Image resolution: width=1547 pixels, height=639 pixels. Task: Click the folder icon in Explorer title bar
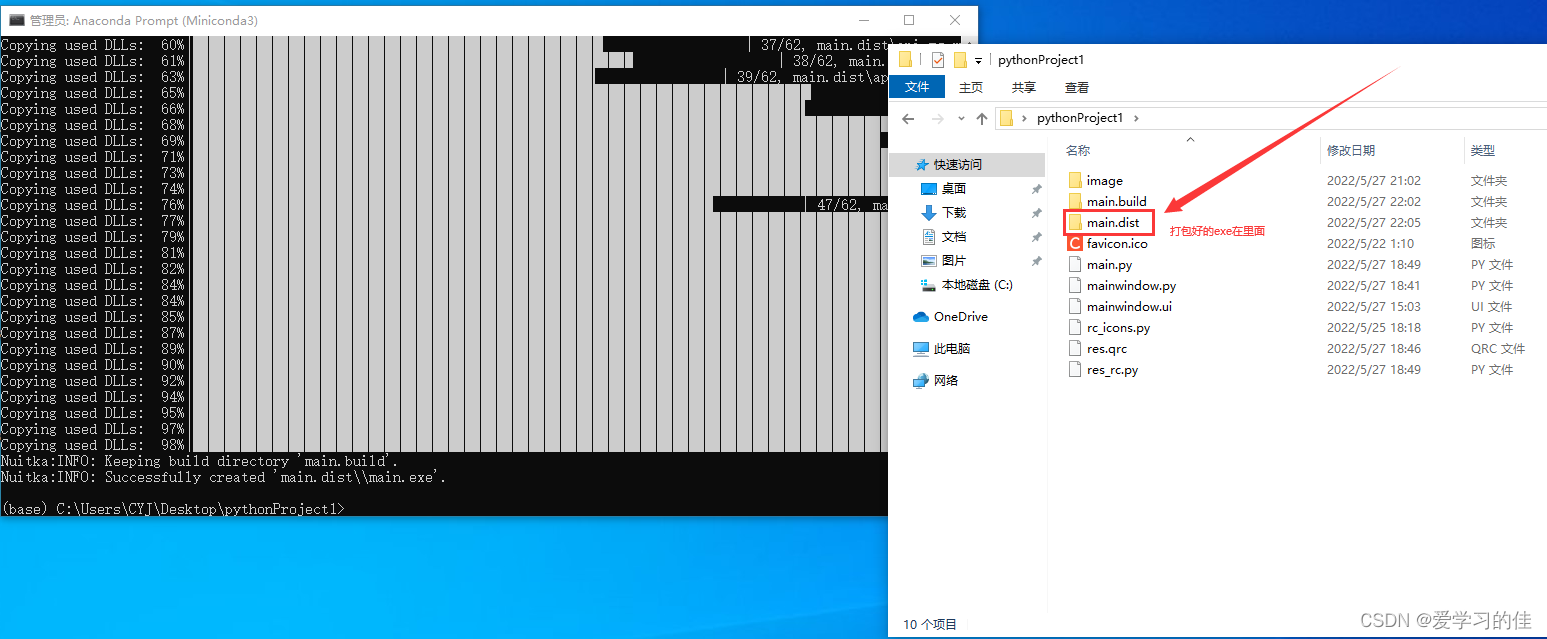tap(905, 60)
